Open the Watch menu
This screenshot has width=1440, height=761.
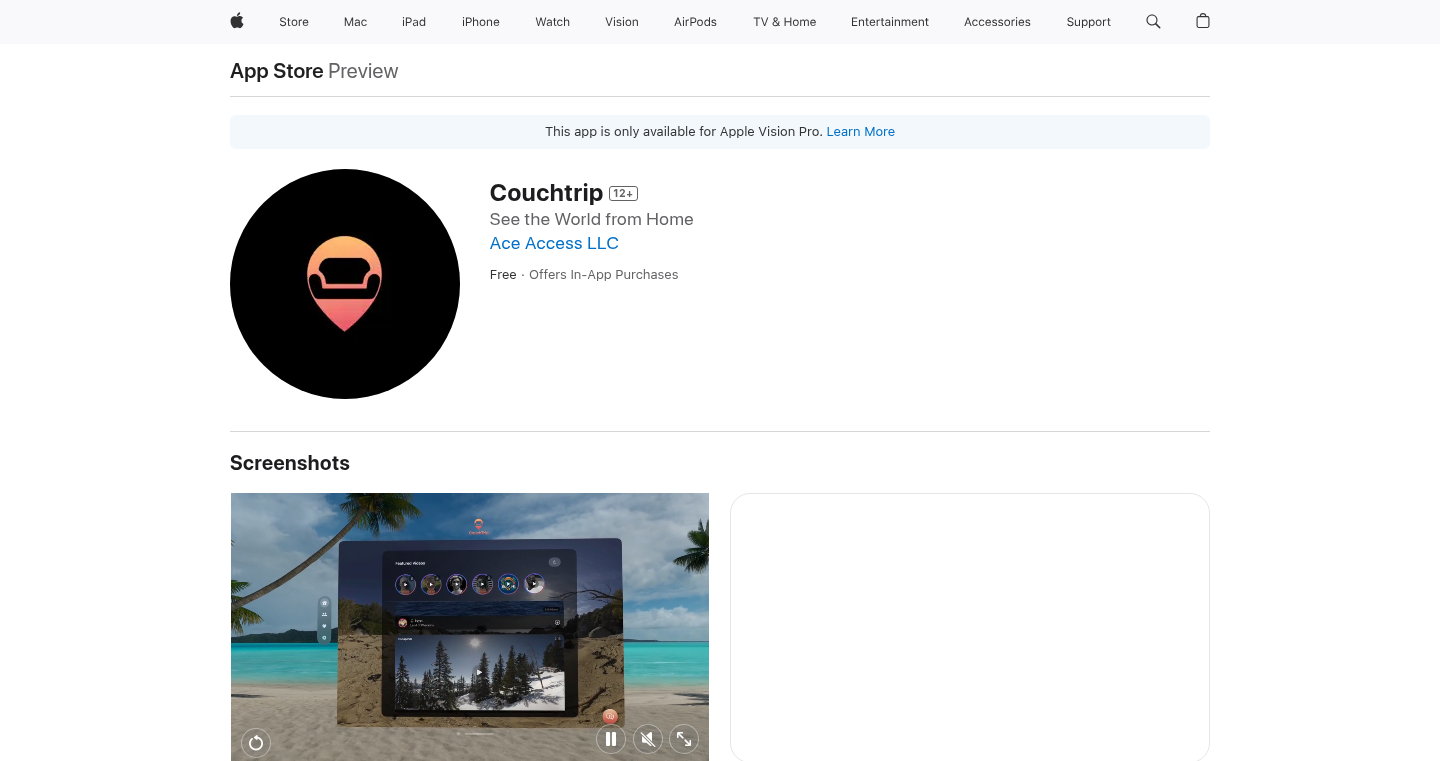(553, 22)
